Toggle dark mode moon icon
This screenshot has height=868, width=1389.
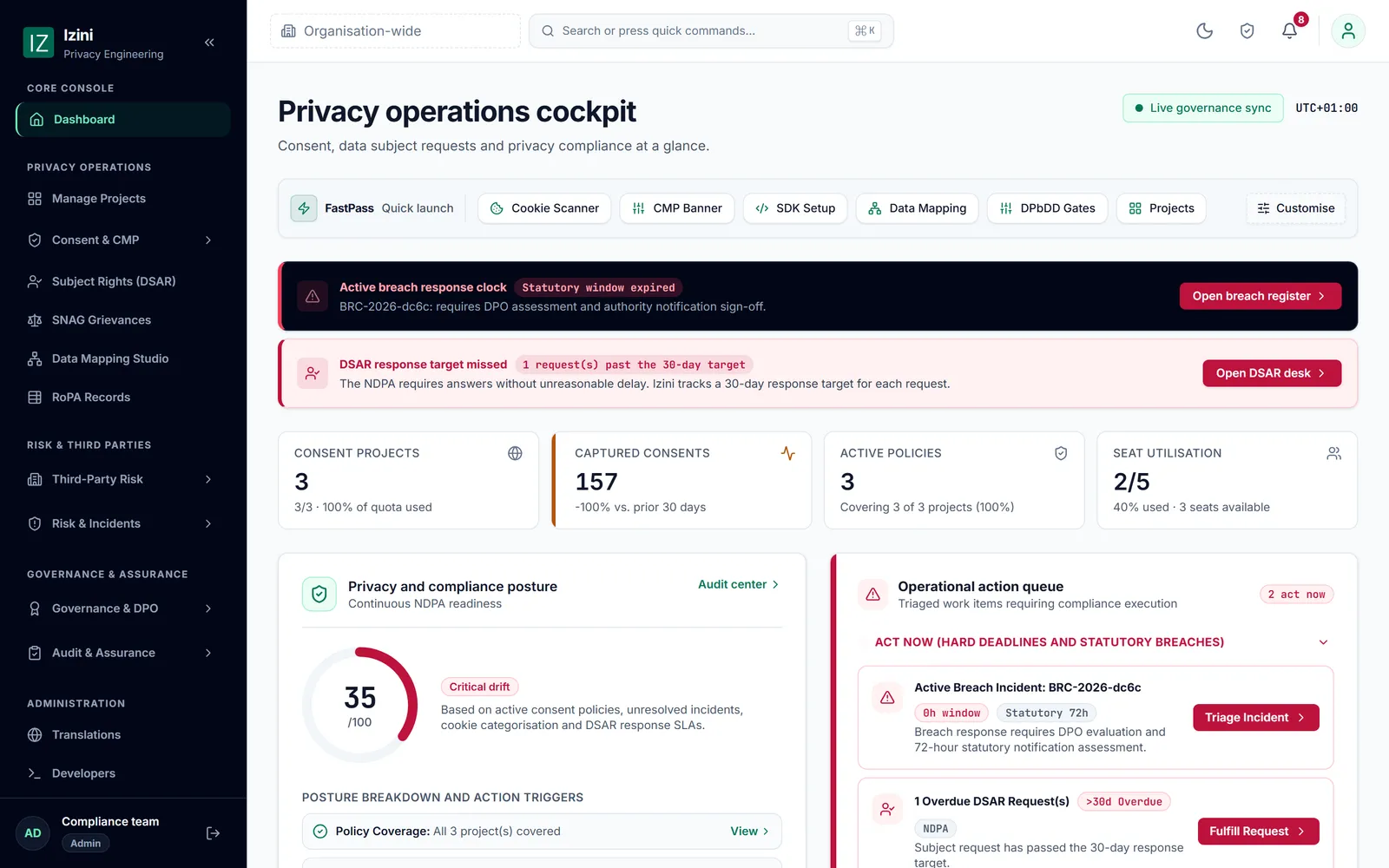pos(1204,31)
